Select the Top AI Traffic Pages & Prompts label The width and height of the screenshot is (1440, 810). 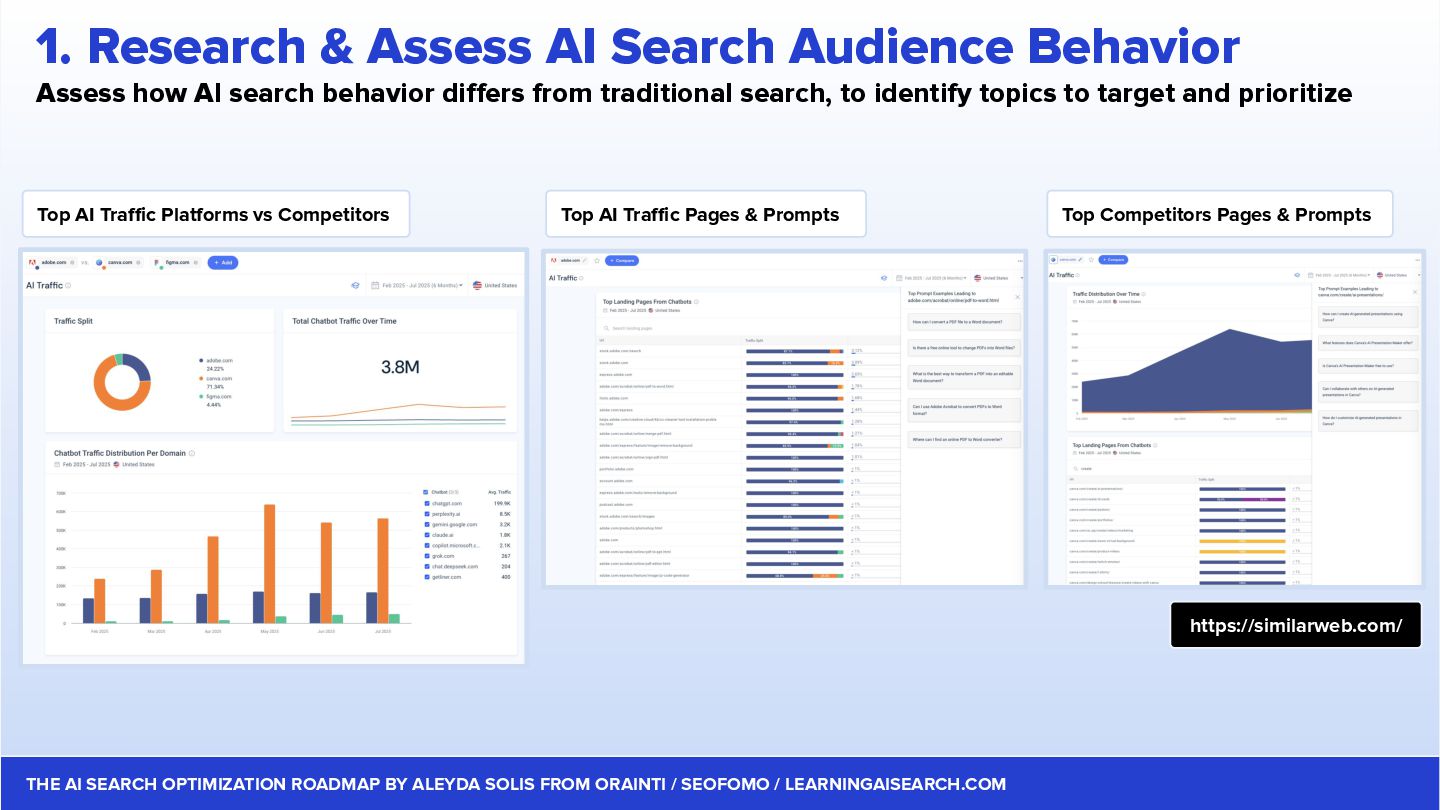pyautogui.click(x=700, y=215)
